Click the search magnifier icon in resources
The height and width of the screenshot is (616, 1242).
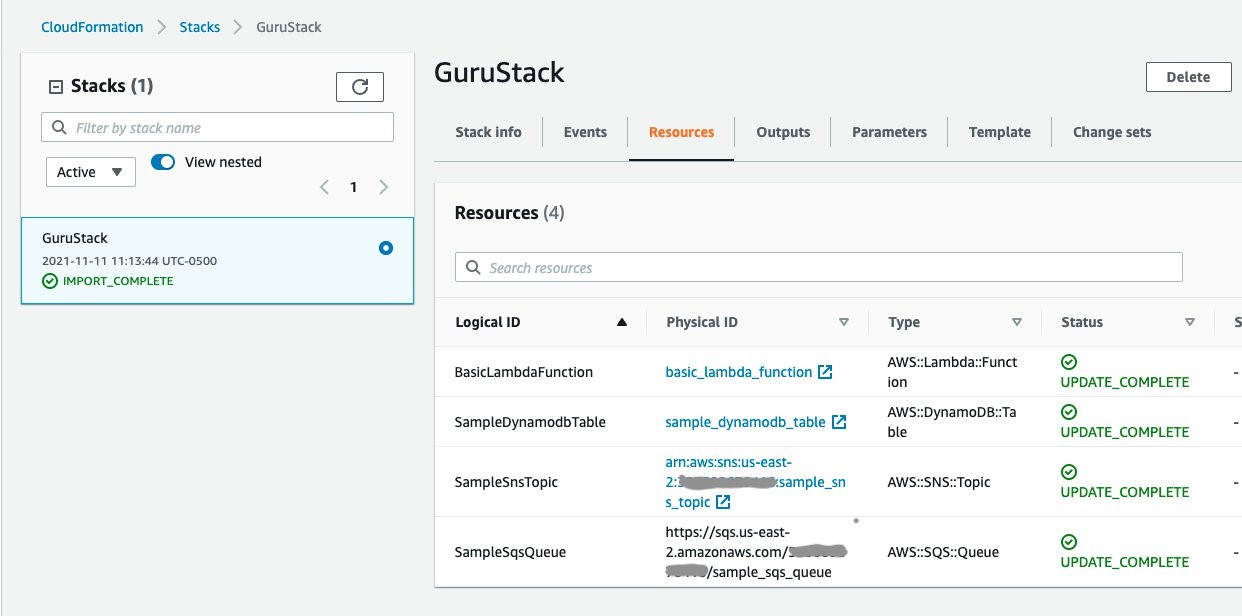[472, 268]
